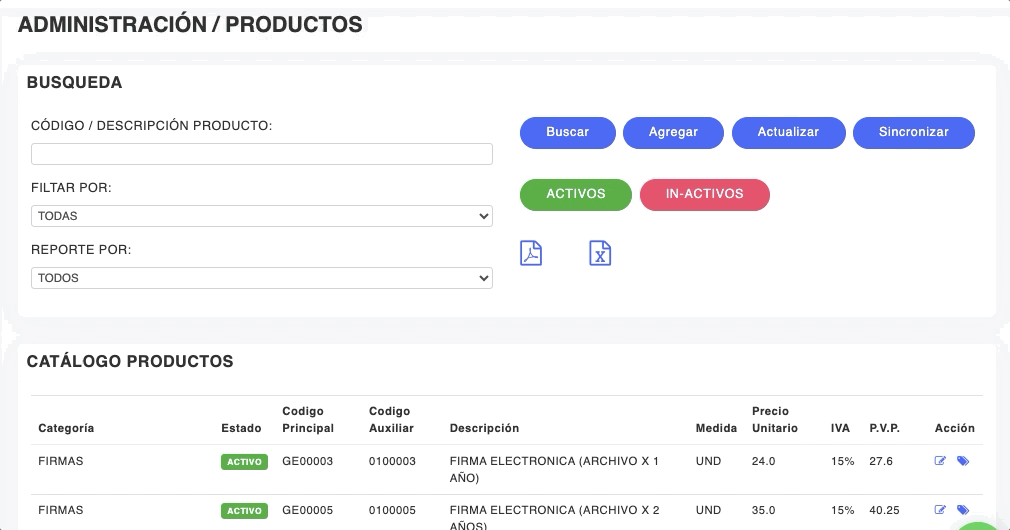Edit product GE00003 using pencil icon
1010x530 pixels.
(x=940, y=461)
